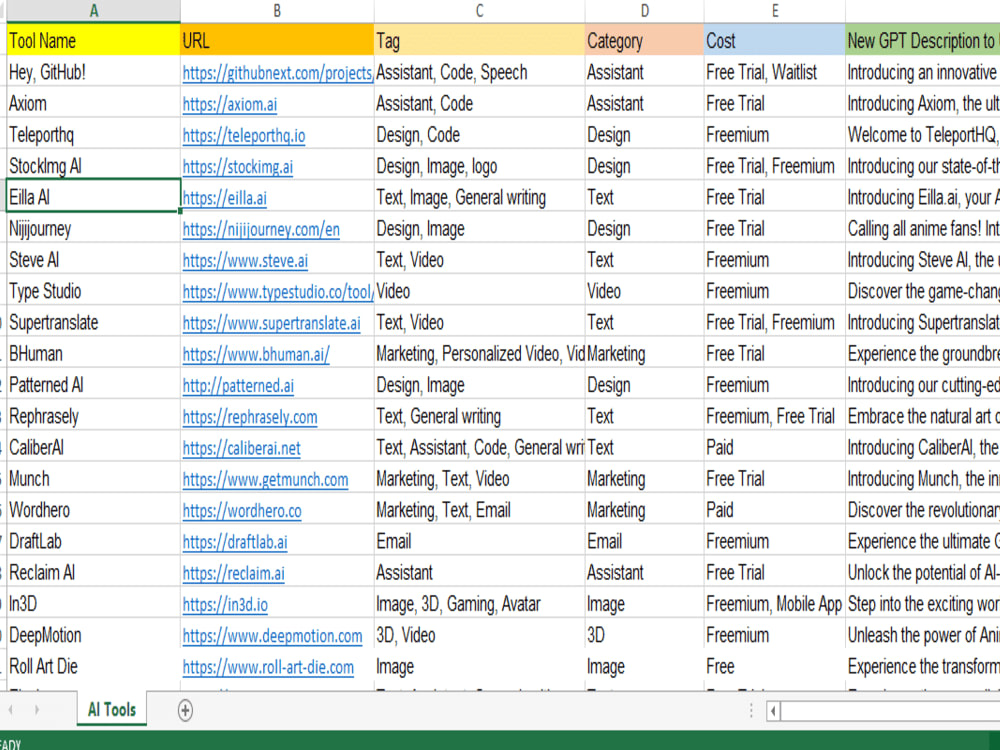Select Calling all anime fans description cell
Viewport: 1000px width, 750px height.
tap(922, 228)
